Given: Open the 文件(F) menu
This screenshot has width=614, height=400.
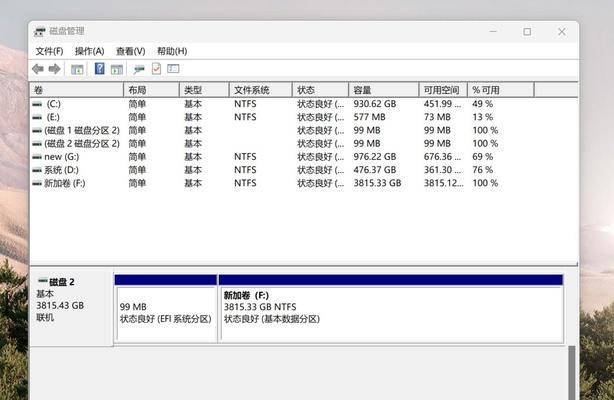Looking at the screenshot, I should (x=49, y=51).
